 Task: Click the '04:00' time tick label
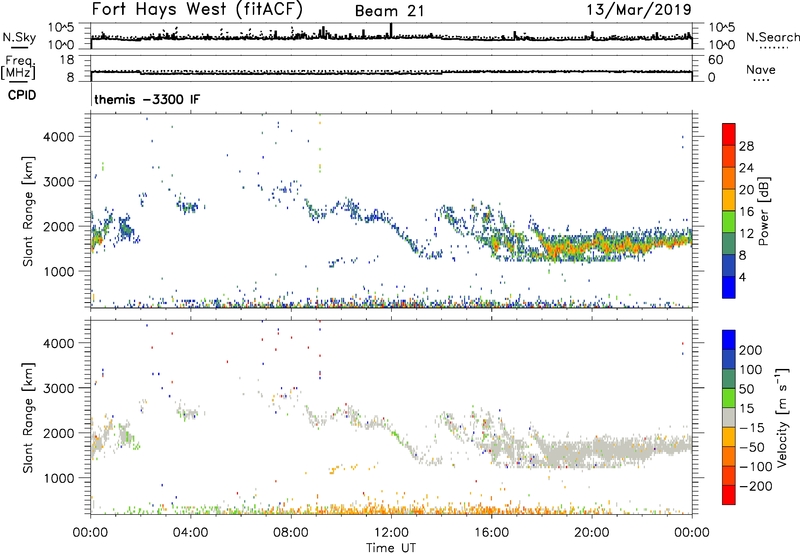191,533
